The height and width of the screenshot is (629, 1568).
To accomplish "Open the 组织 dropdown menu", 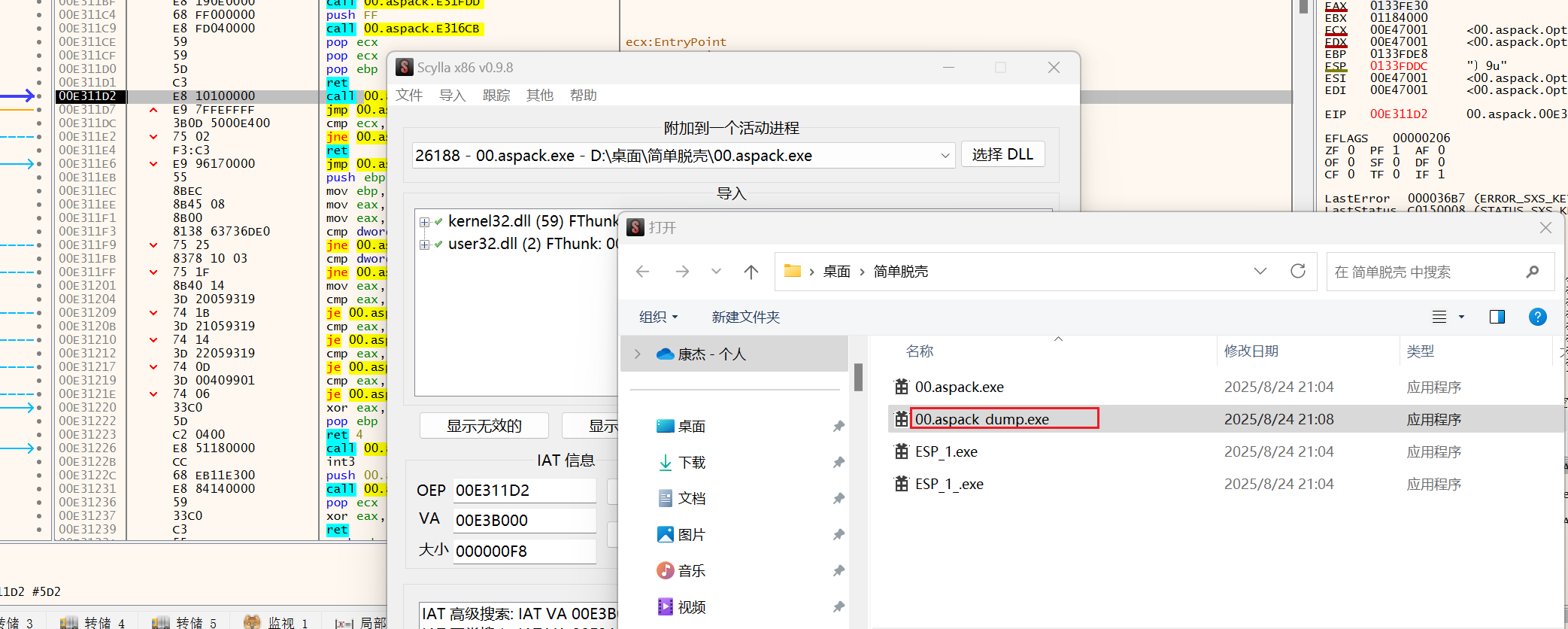I will (658, 317).
